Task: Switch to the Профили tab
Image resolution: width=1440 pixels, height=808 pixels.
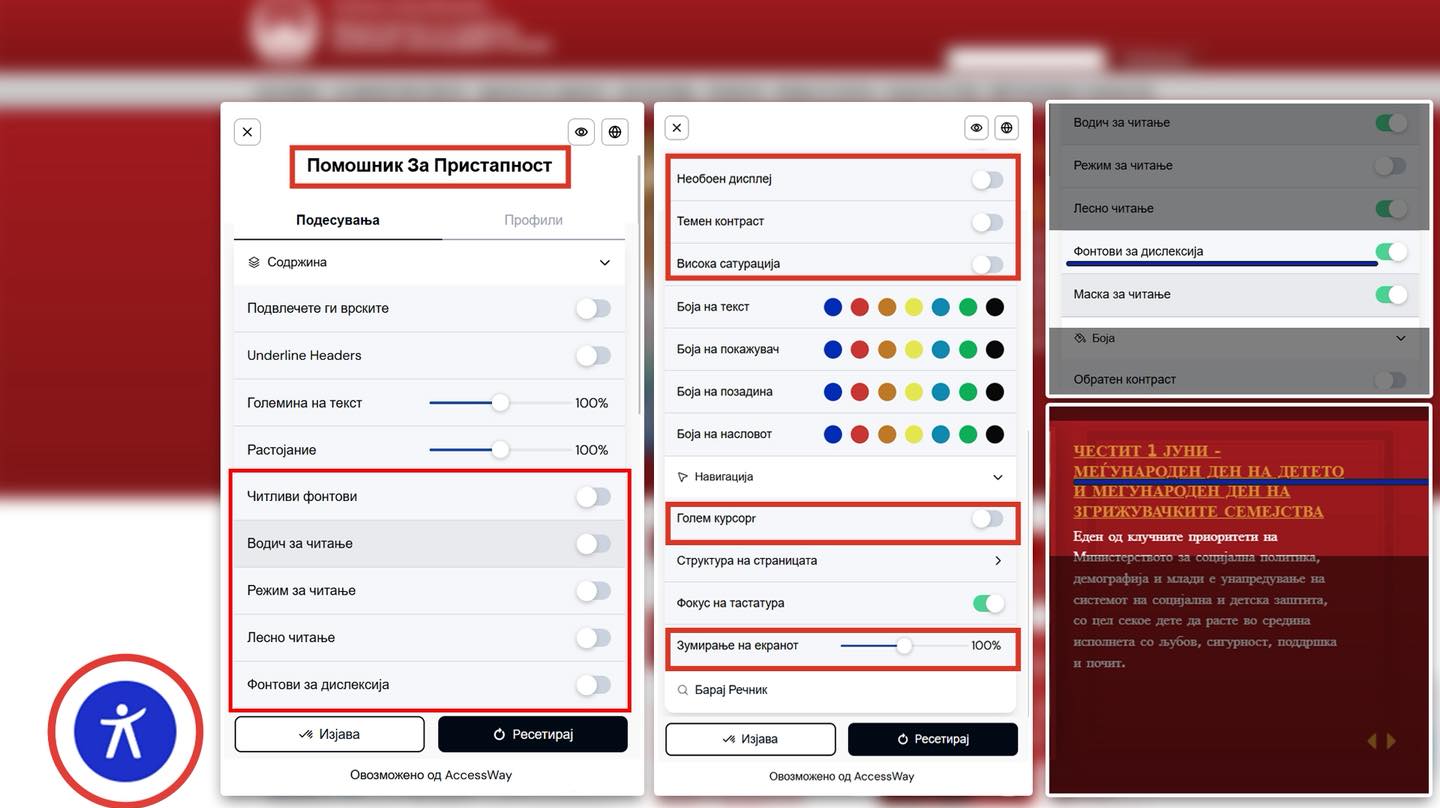Action: click(533, 220)
